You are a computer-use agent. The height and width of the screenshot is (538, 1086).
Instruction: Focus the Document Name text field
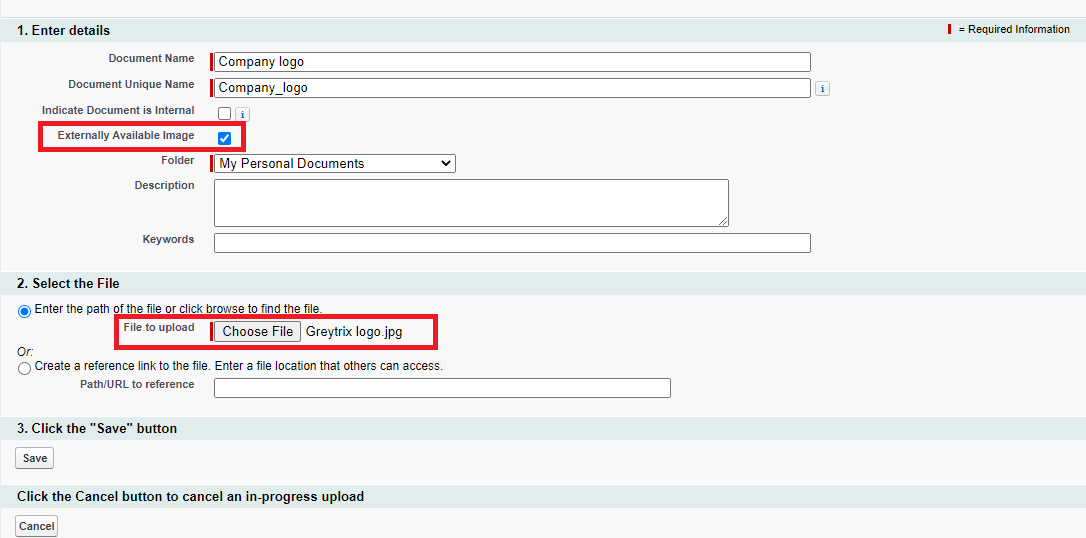tap(512, 62)
